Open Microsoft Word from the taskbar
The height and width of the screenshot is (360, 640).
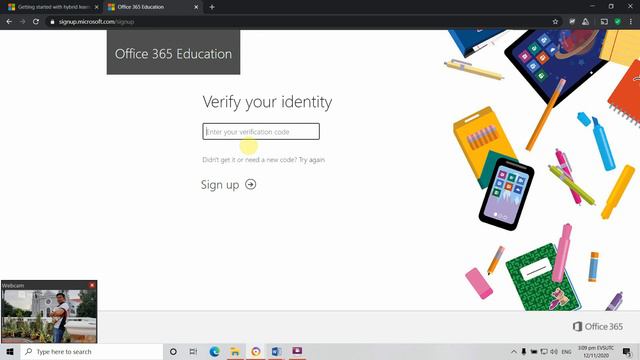pos(276,351)
